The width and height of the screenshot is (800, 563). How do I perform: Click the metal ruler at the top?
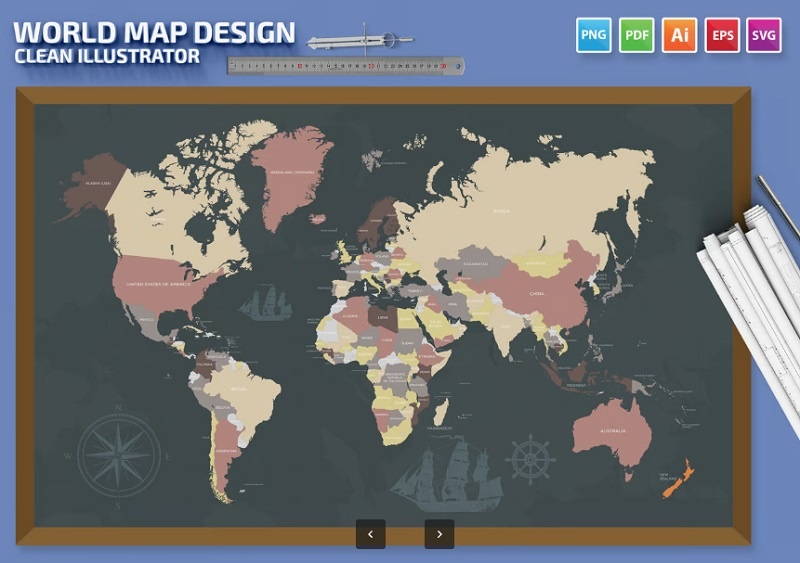point(346,66)
